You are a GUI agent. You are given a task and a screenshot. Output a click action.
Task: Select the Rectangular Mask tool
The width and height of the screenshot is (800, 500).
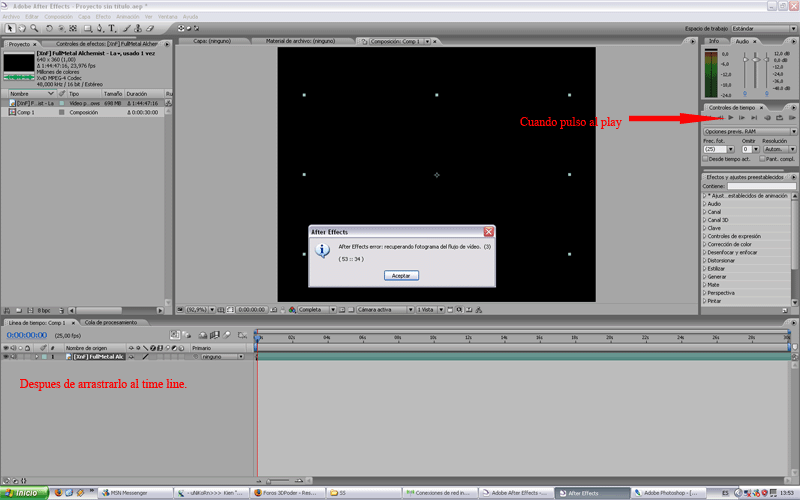click(88, 29)
